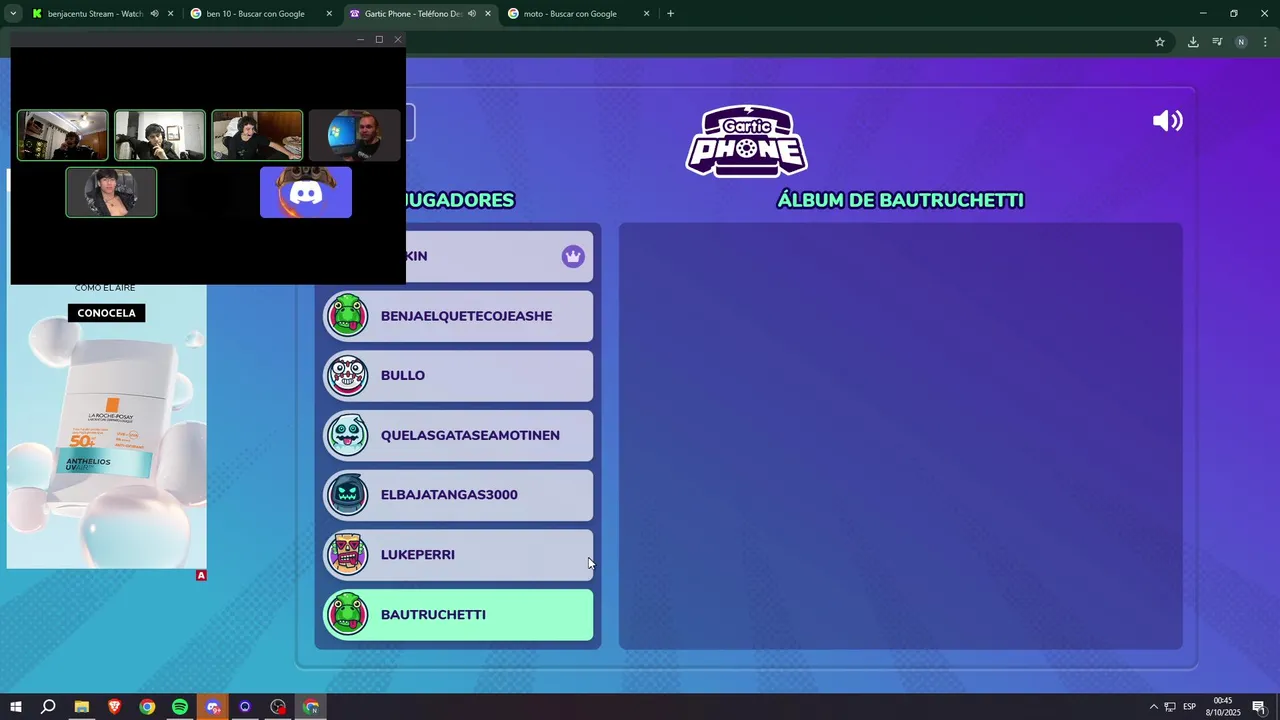Click Discord logo participant tile

pos(306,192)
